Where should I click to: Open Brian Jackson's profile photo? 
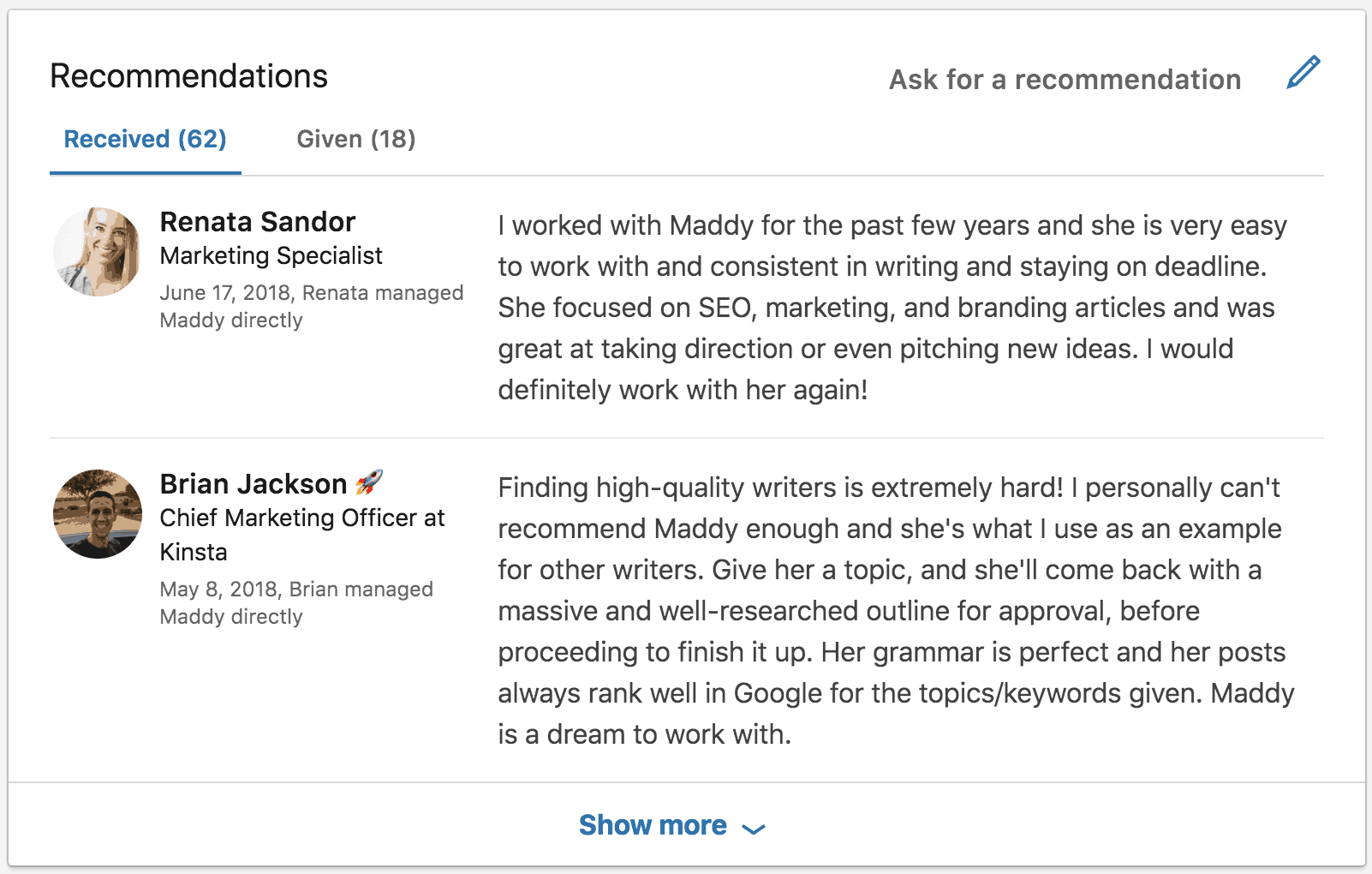98,513
